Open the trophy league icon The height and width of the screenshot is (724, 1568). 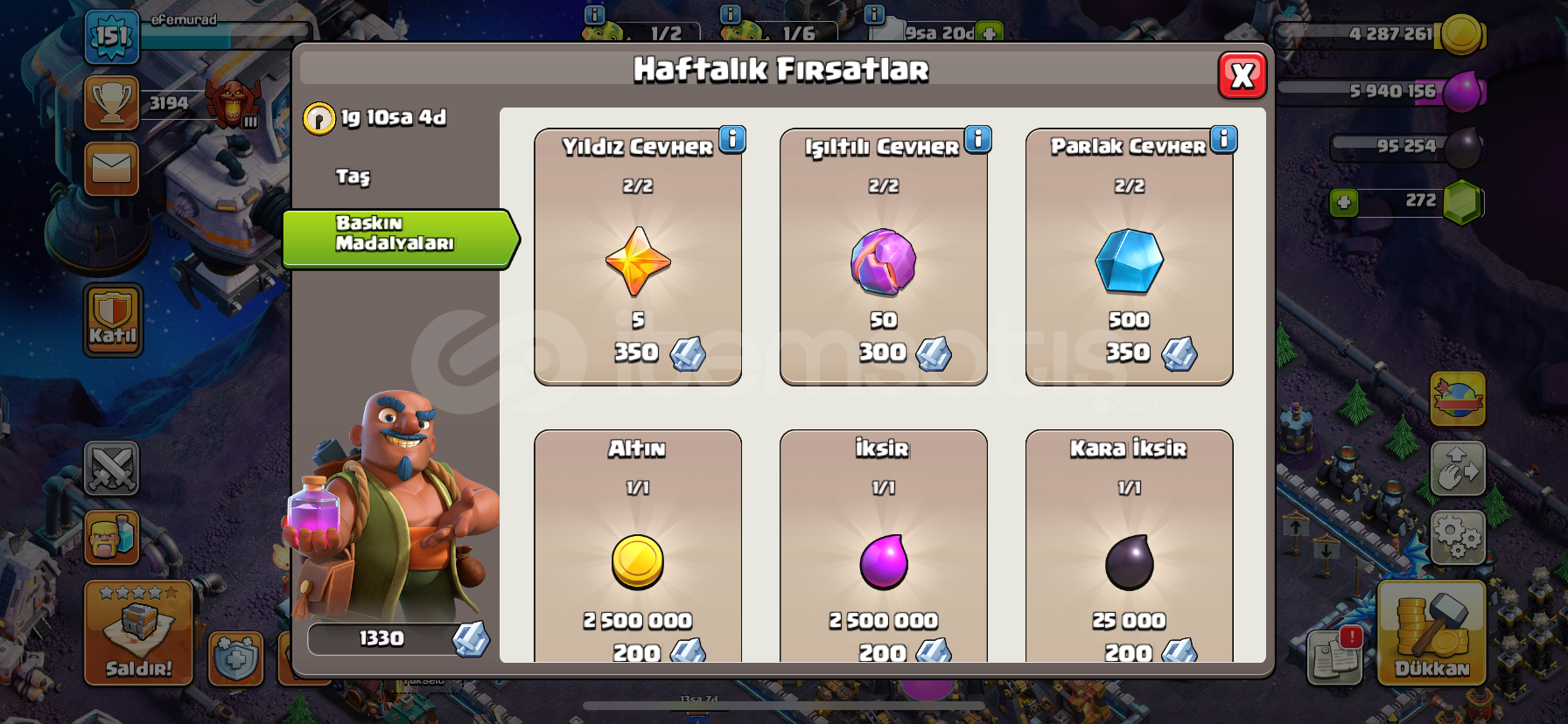tap(112, 102)
